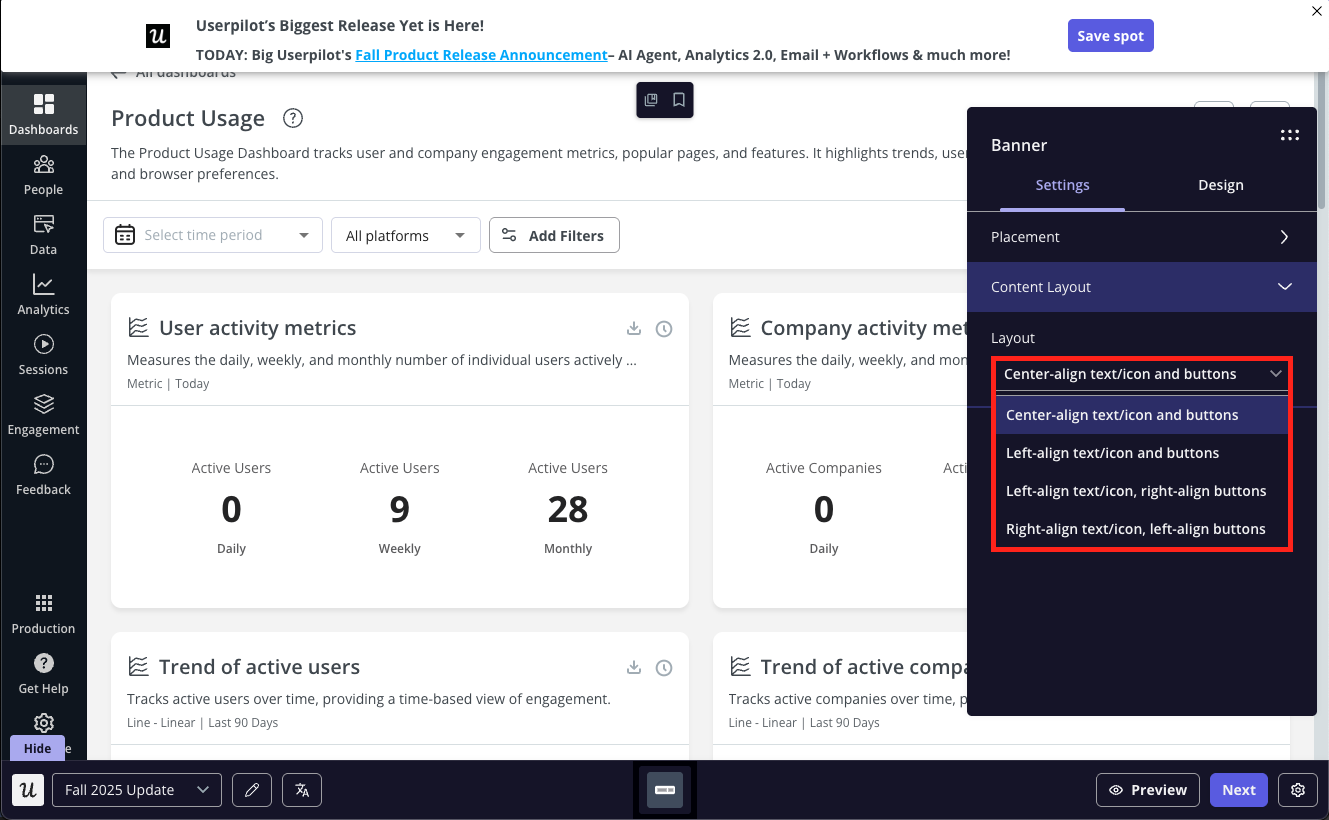Click the Userpilot logo in bottom bar
This screenshot has height=820, width=1329.
click(x=28, y=790)
